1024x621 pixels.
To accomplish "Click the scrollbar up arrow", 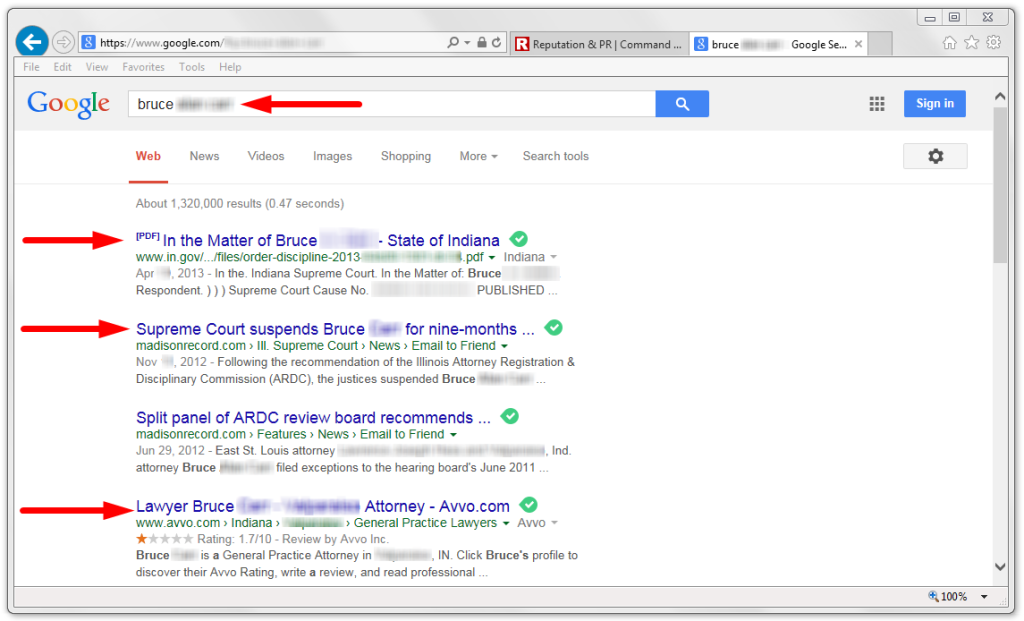I will [x=1000, y=97].
